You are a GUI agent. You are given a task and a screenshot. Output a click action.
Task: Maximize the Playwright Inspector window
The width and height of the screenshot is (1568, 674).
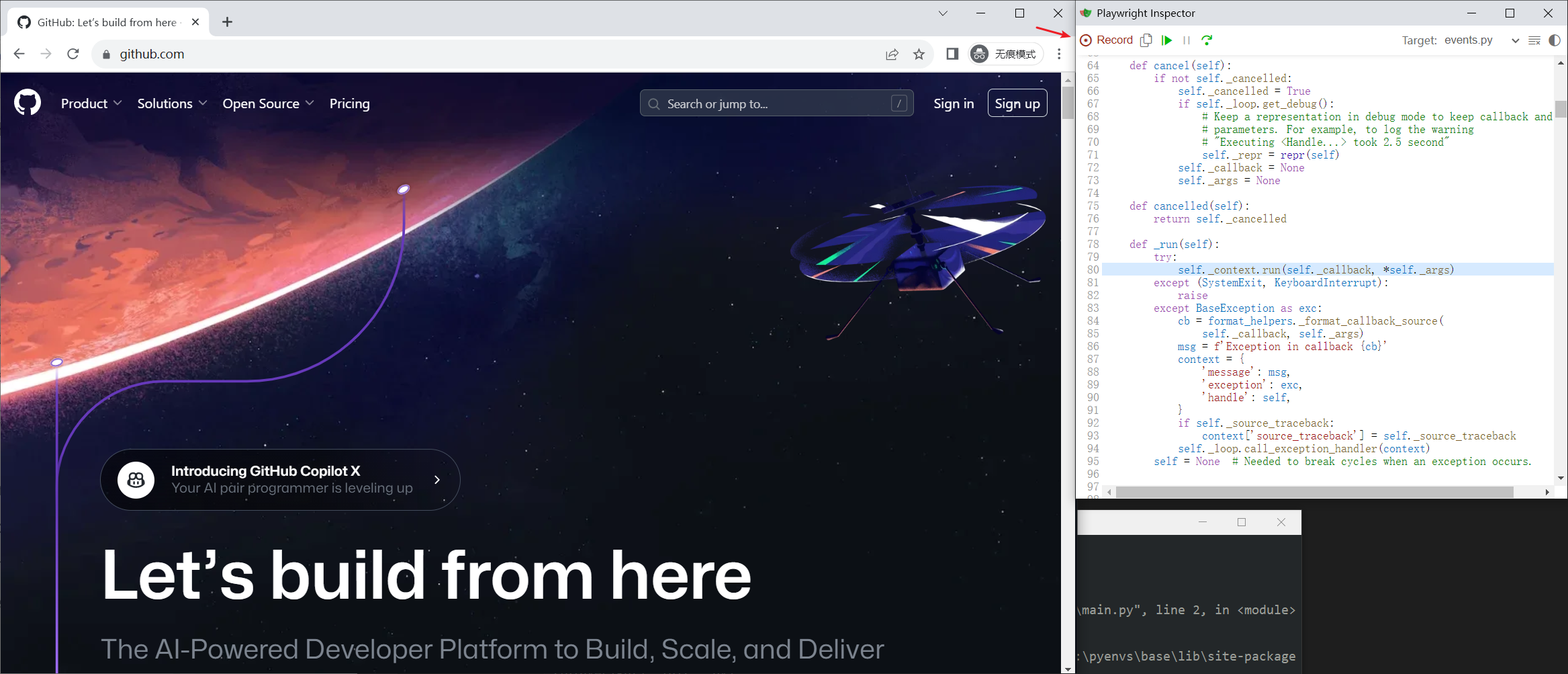1510,13
